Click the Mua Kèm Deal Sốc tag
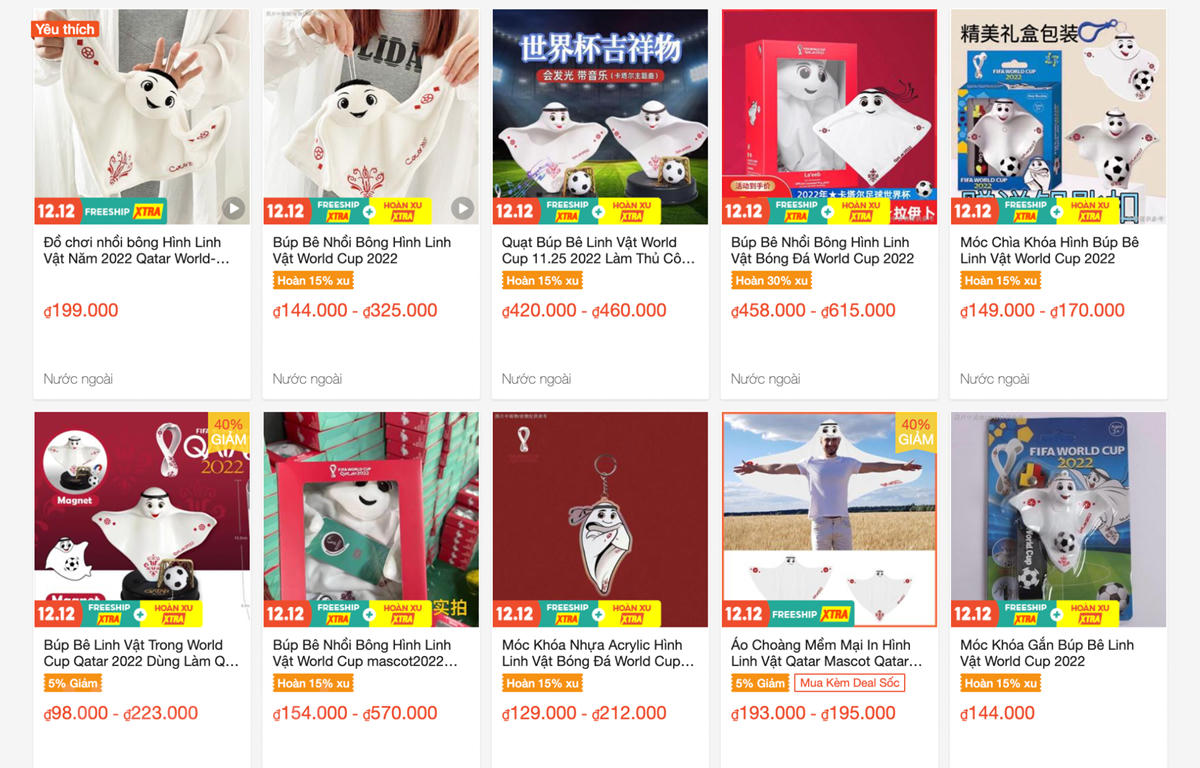Image resolution: width=1200 pixels, height=768 pixels. click(x=849, y=684)
